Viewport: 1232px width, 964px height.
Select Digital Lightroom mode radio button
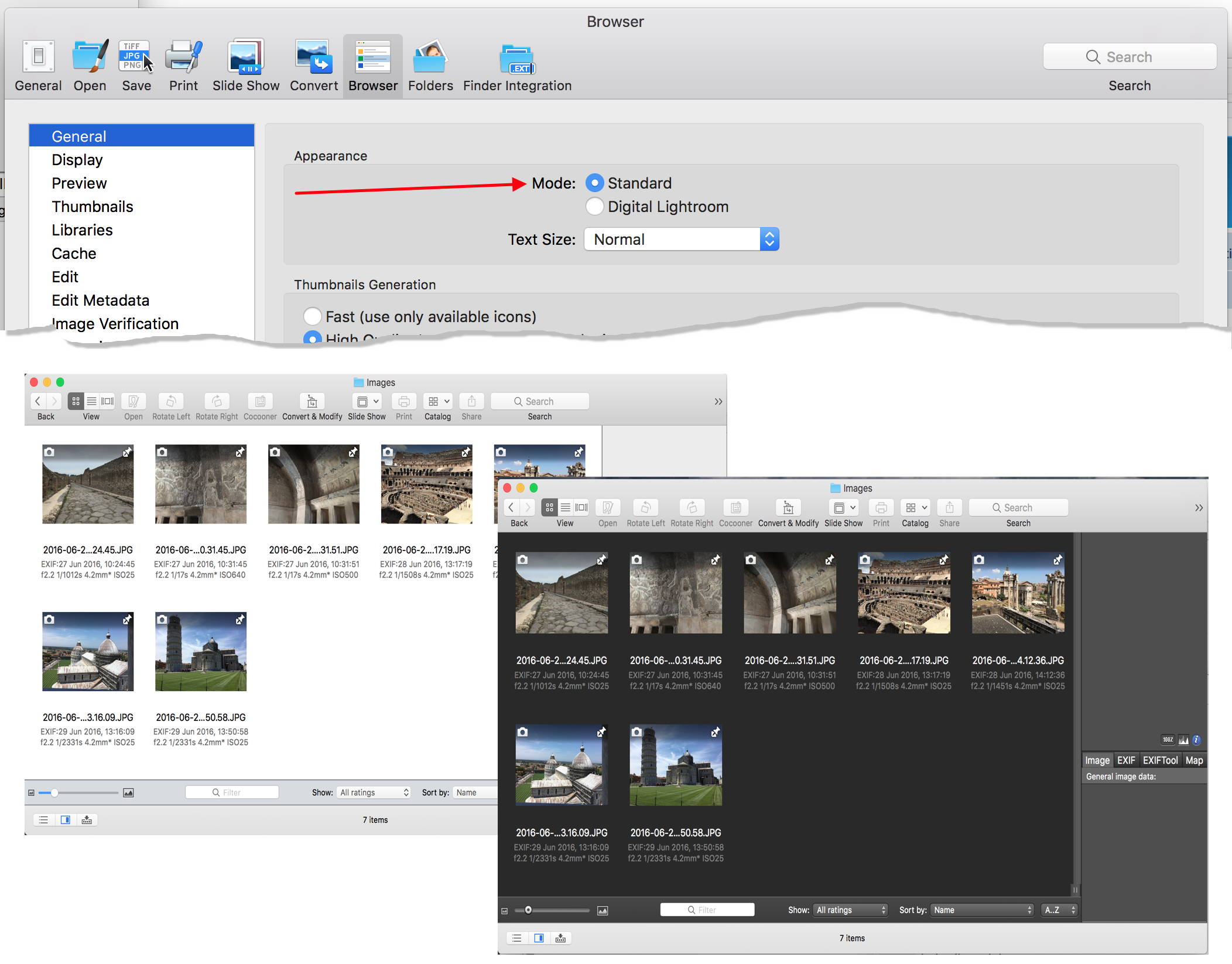coord(597,206)
